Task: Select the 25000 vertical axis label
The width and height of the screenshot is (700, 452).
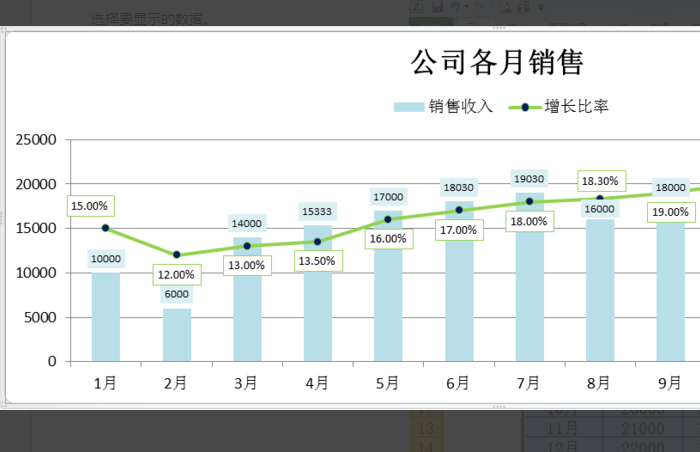Action: (36, 140)
